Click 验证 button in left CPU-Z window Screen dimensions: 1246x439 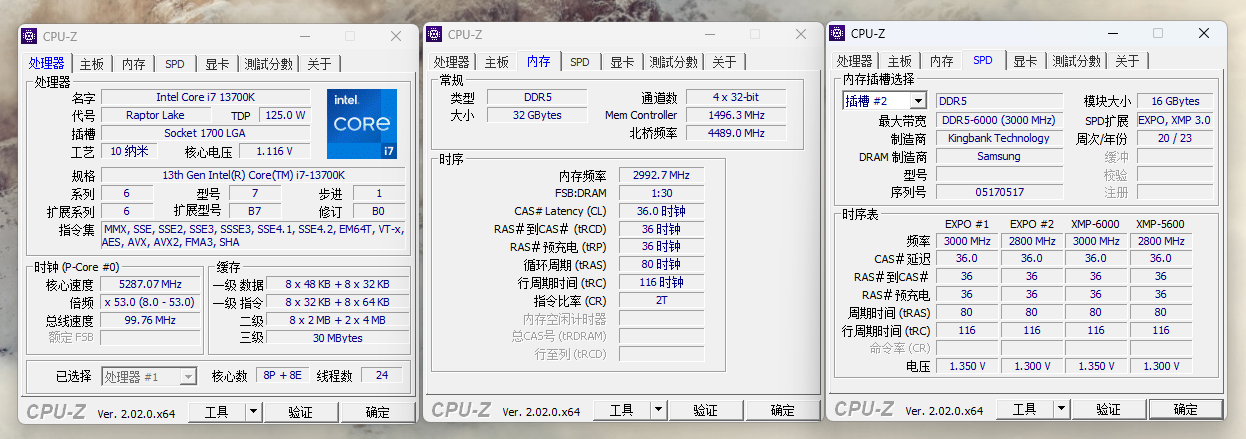300,412
